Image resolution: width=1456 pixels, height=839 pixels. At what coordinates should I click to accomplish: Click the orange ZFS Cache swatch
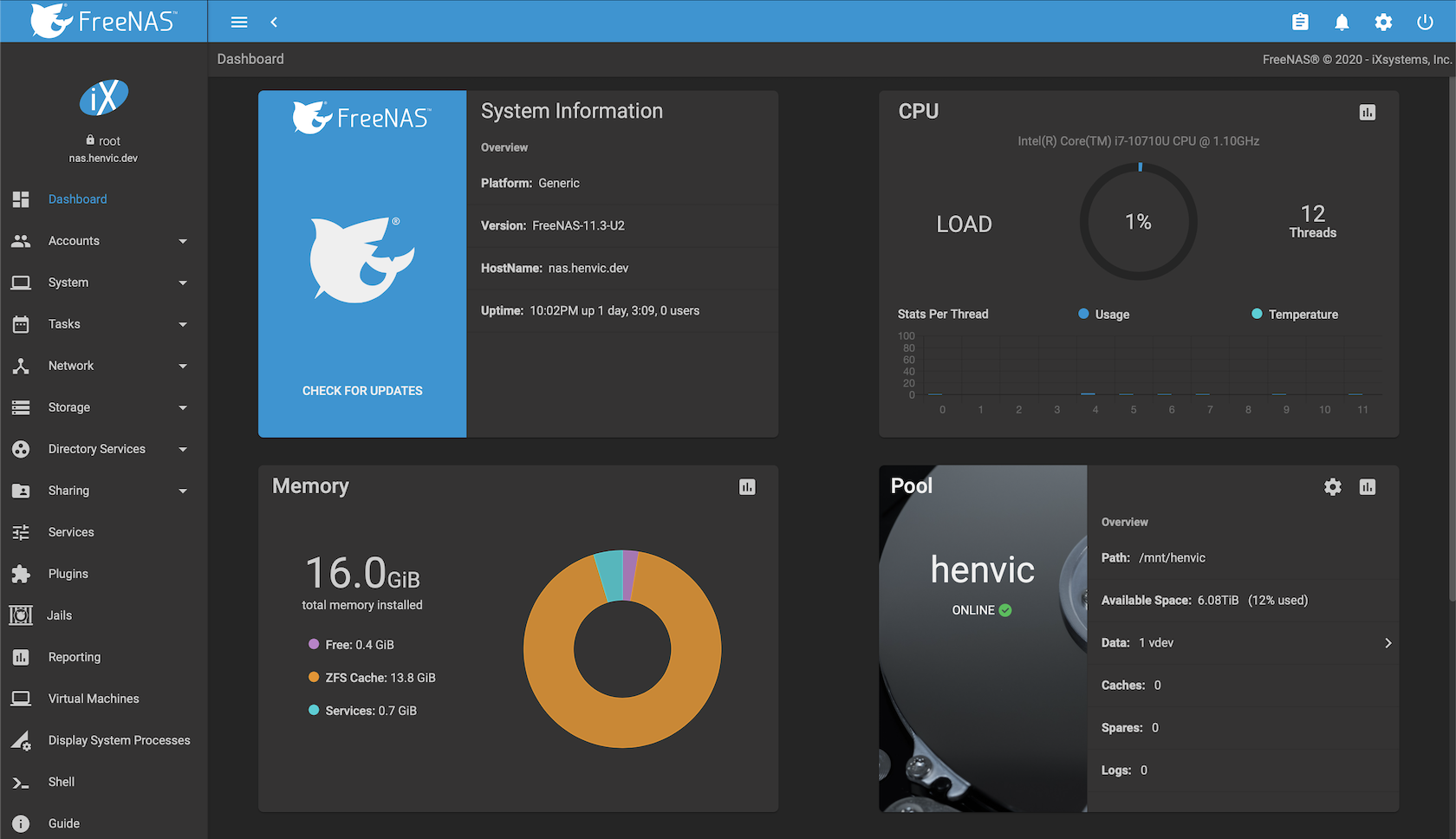pyautogui.click(x=314, y=677)
